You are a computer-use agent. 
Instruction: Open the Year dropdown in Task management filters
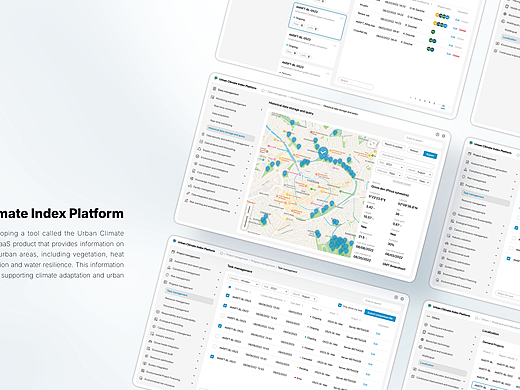tap(275, 289)
